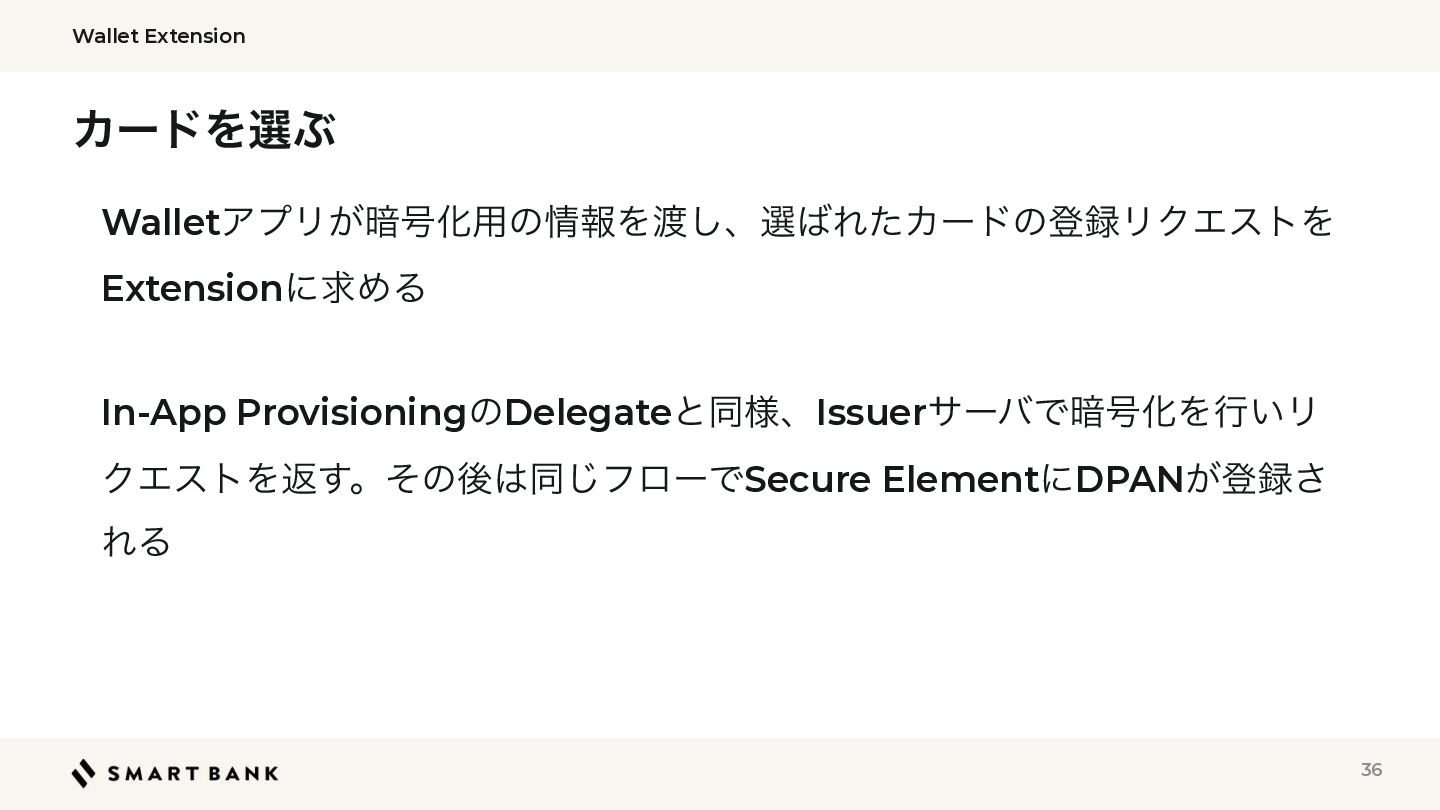Click the text In-App Provisioning
Viewport: 1440px width, 810px height.
[x=284, y=412]
